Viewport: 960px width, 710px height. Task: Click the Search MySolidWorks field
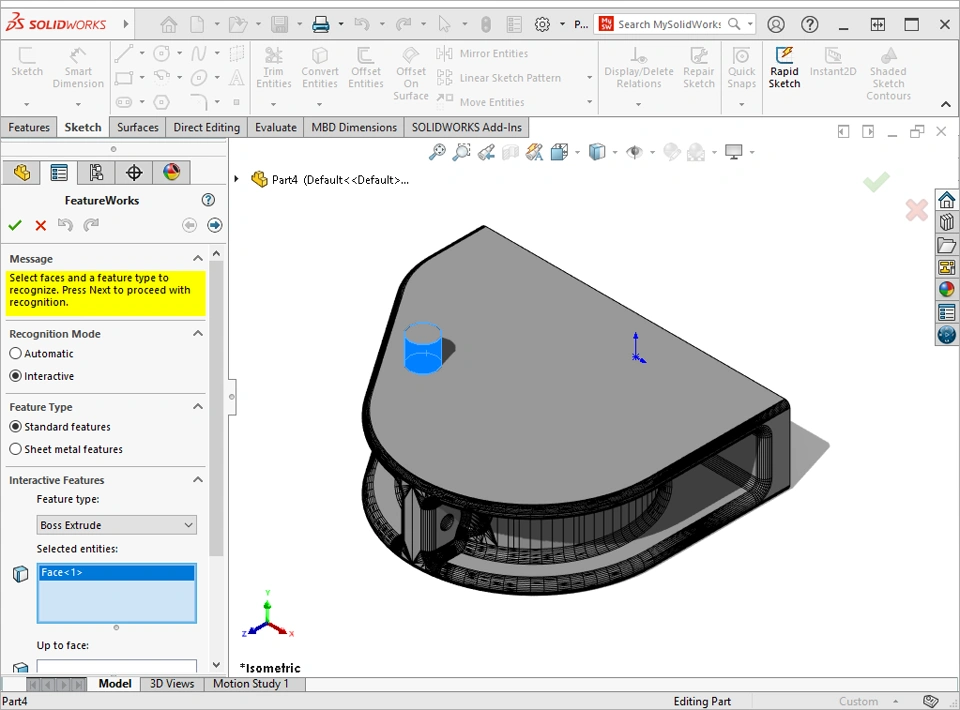[669, 24]
